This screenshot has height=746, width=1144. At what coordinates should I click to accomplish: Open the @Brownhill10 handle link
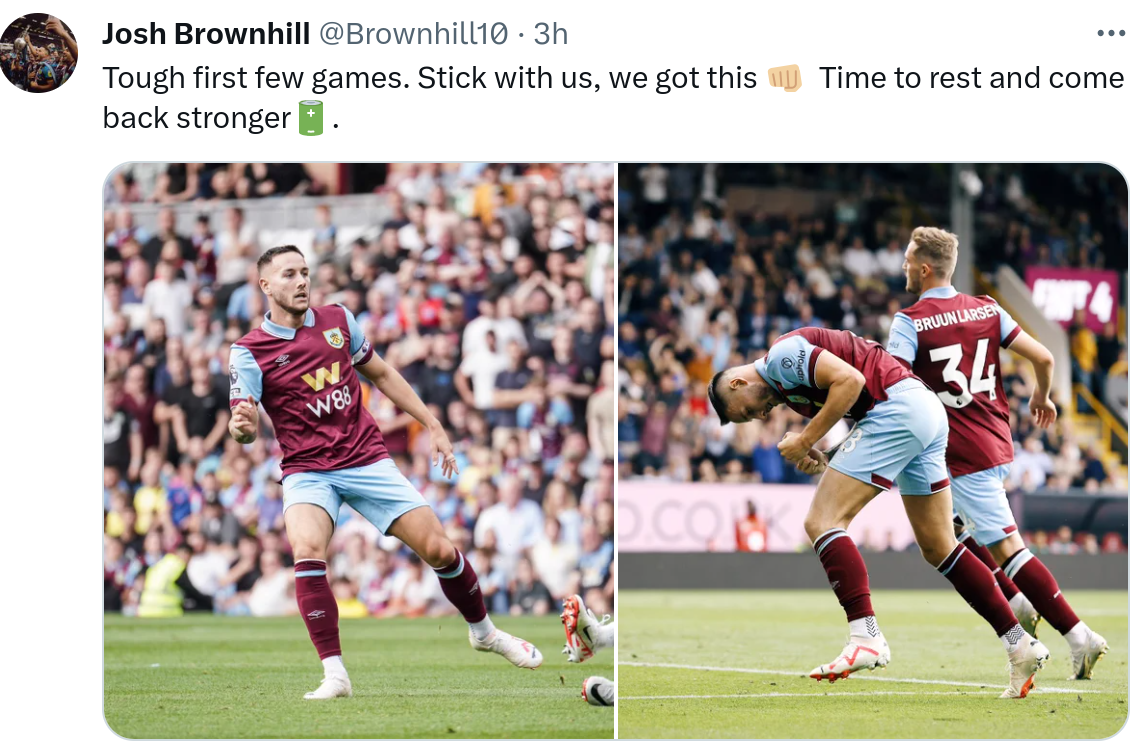point(414,34)
